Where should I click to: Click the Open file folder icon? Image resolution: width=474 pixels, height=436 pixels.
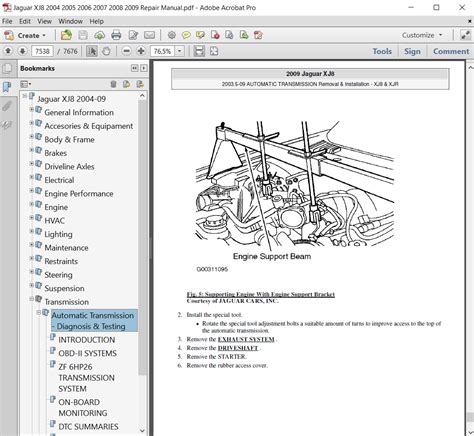(66, 35)
